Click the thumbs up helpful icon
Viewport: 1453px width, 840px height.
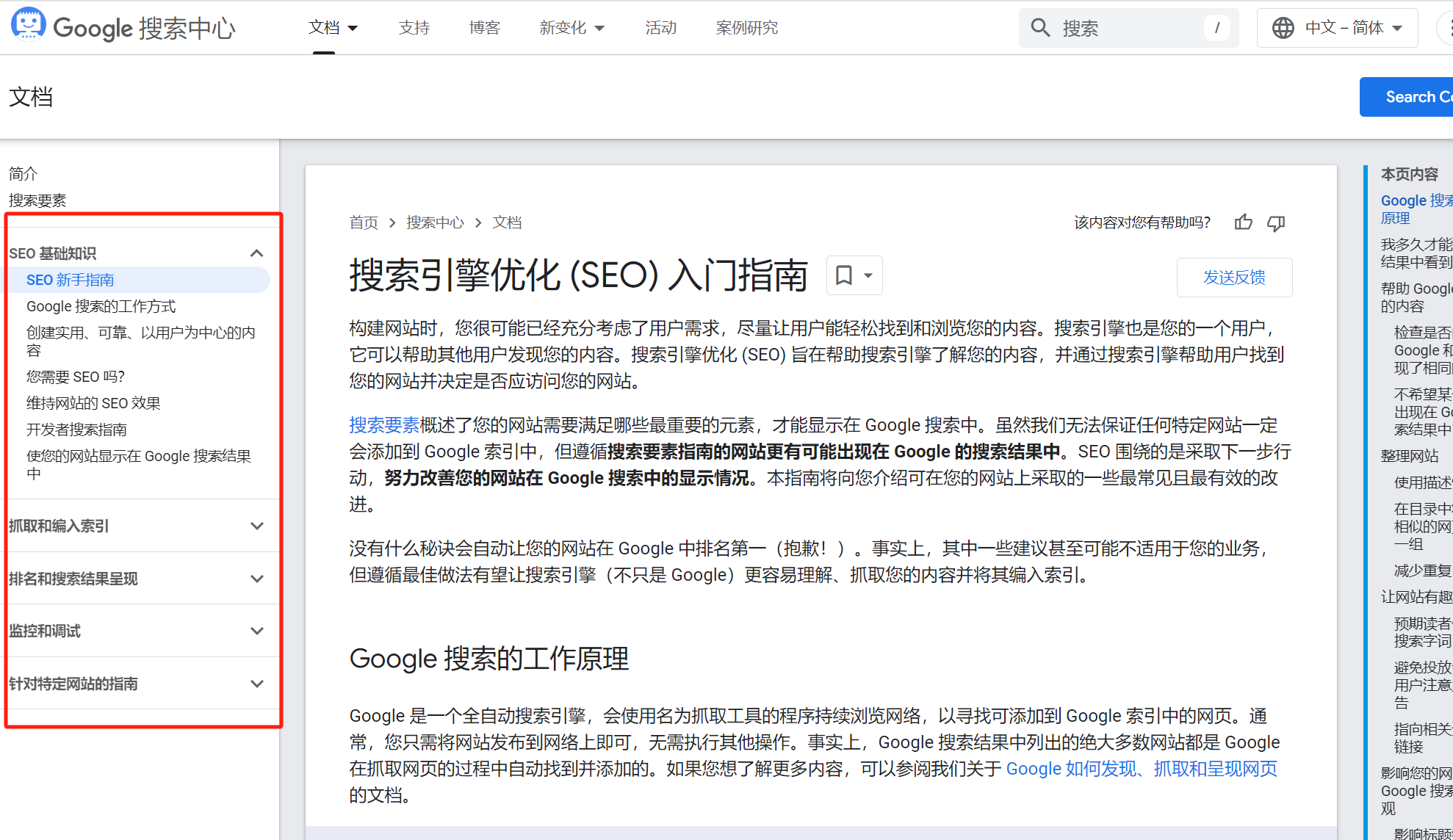click(x=1243, y=222)
